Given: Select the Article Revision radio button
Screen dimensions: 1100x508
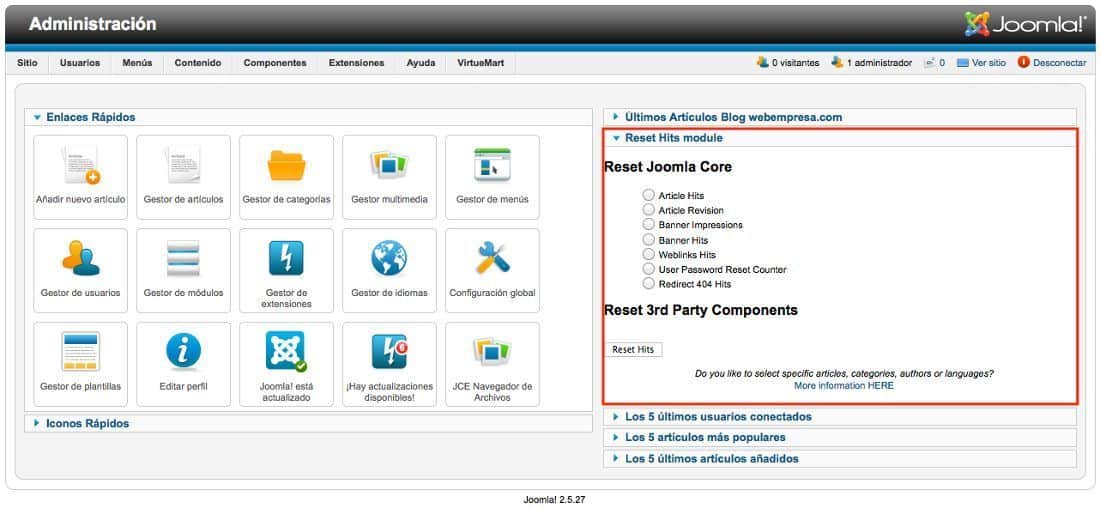Looking at the screenshot, I should tap(648, 210).
